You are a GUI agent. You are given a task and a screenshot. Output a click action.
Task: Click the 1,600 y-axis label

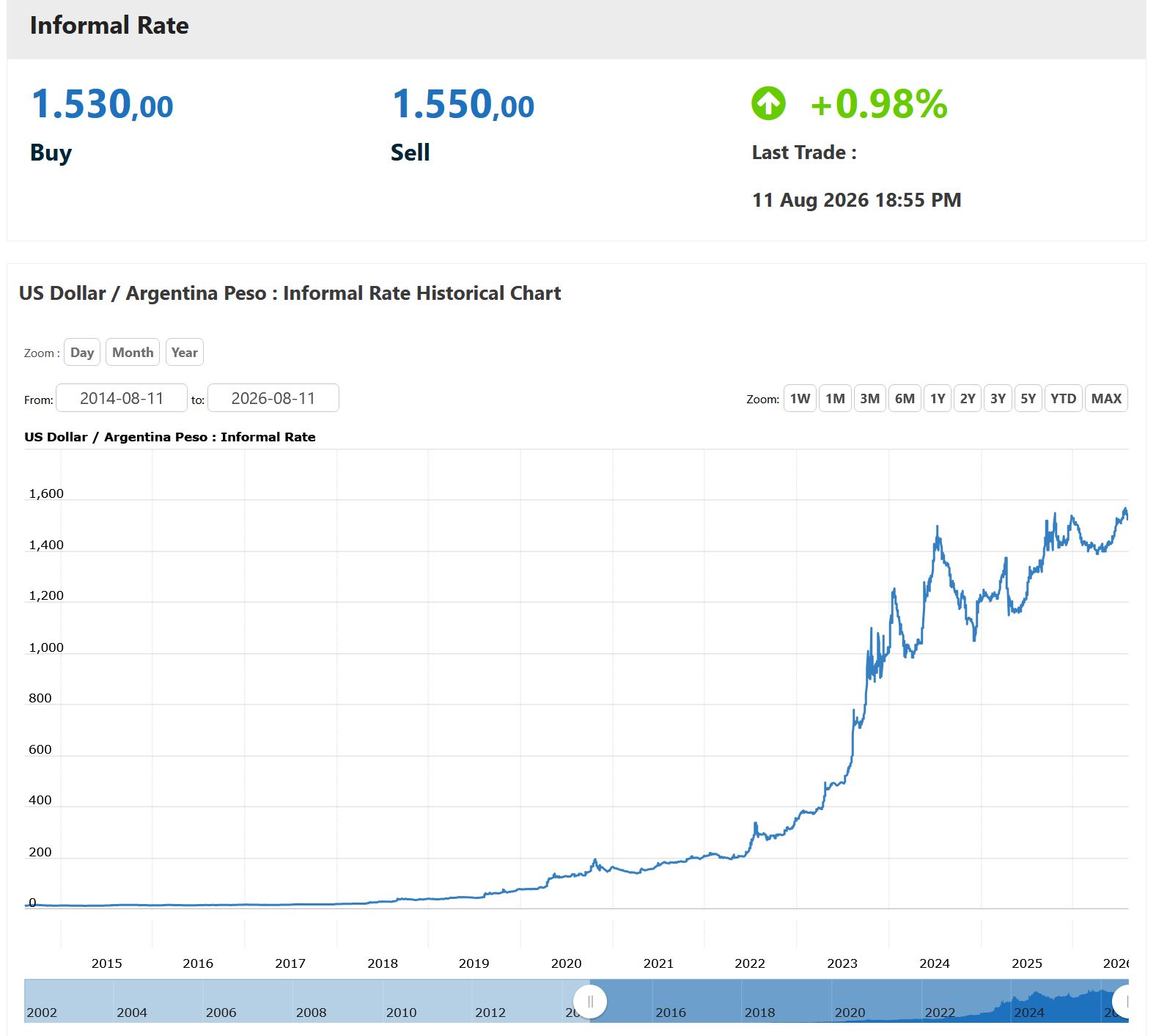coord(46,493)
